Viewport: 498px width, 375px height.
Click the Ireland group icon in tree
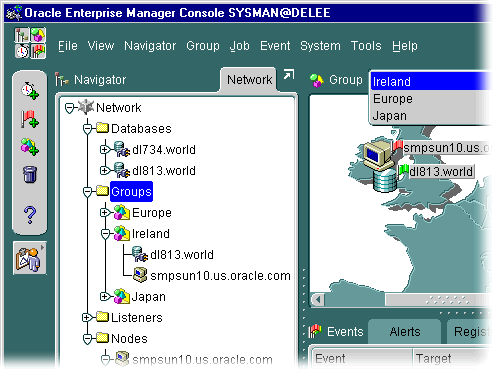coord(121,233)
